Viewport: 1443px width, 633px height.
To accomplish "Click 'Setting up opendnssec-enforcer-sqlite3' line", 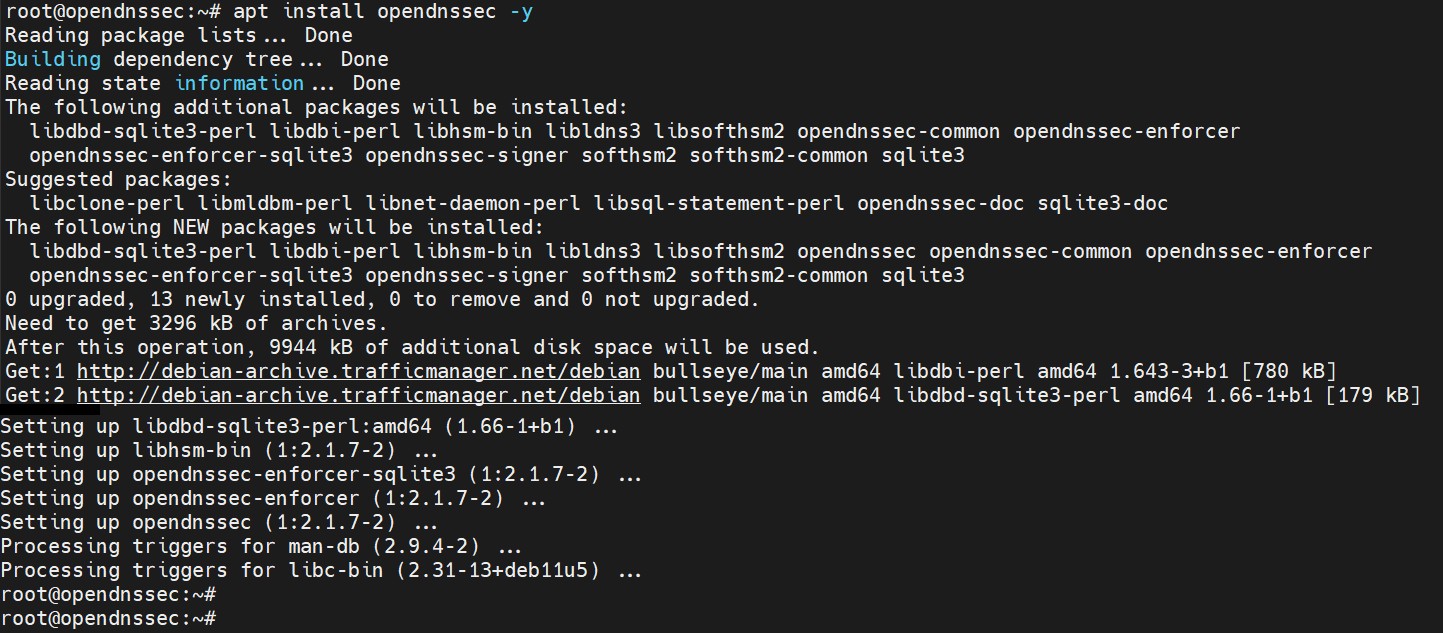I will click(321, 474).
